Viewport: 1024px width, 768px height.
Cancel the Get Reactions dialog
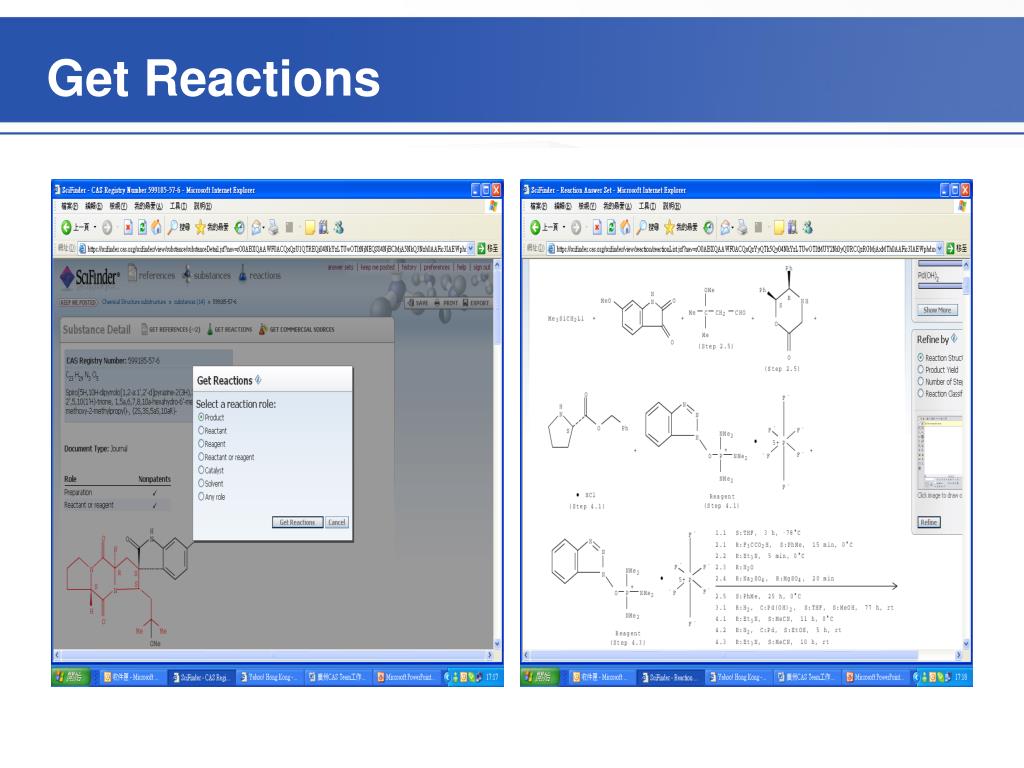[x=337, y=522]
